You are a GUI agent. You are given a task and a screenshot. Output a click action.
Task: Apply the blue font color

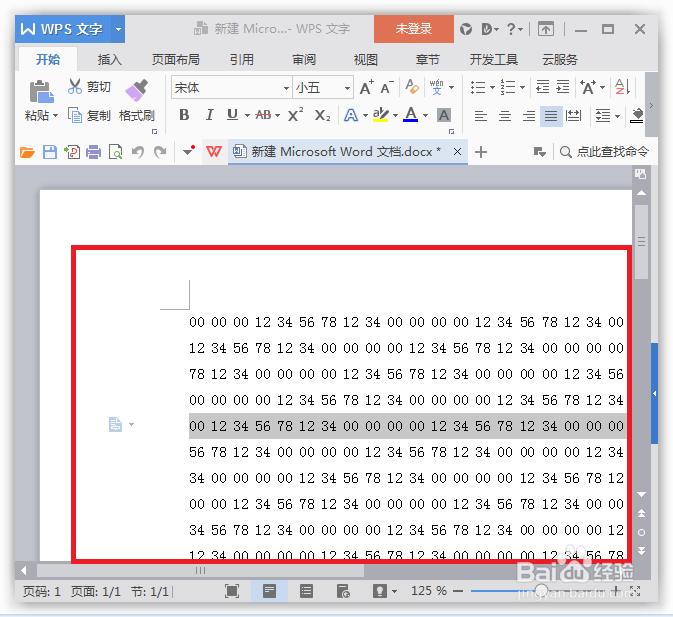(x=411, y=115)
